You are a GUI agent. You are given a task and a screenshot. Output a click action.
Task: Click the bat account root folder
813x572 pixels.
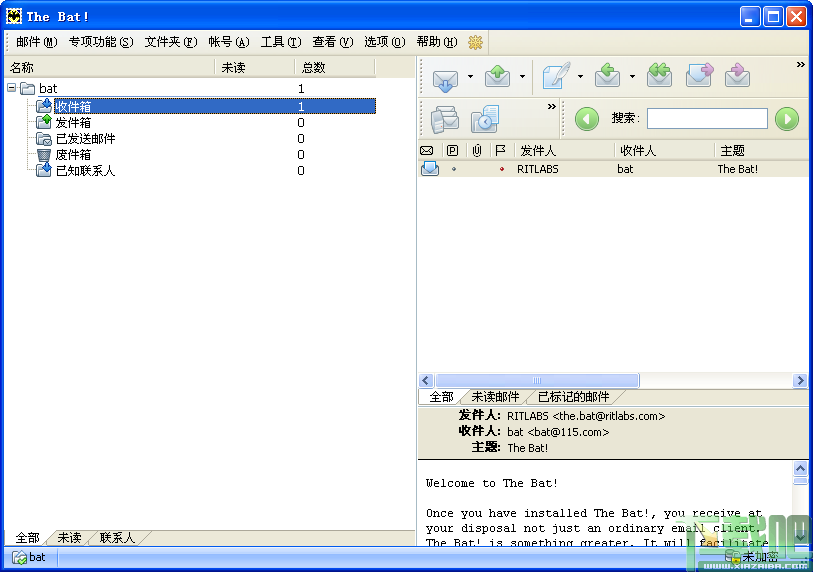48,89
